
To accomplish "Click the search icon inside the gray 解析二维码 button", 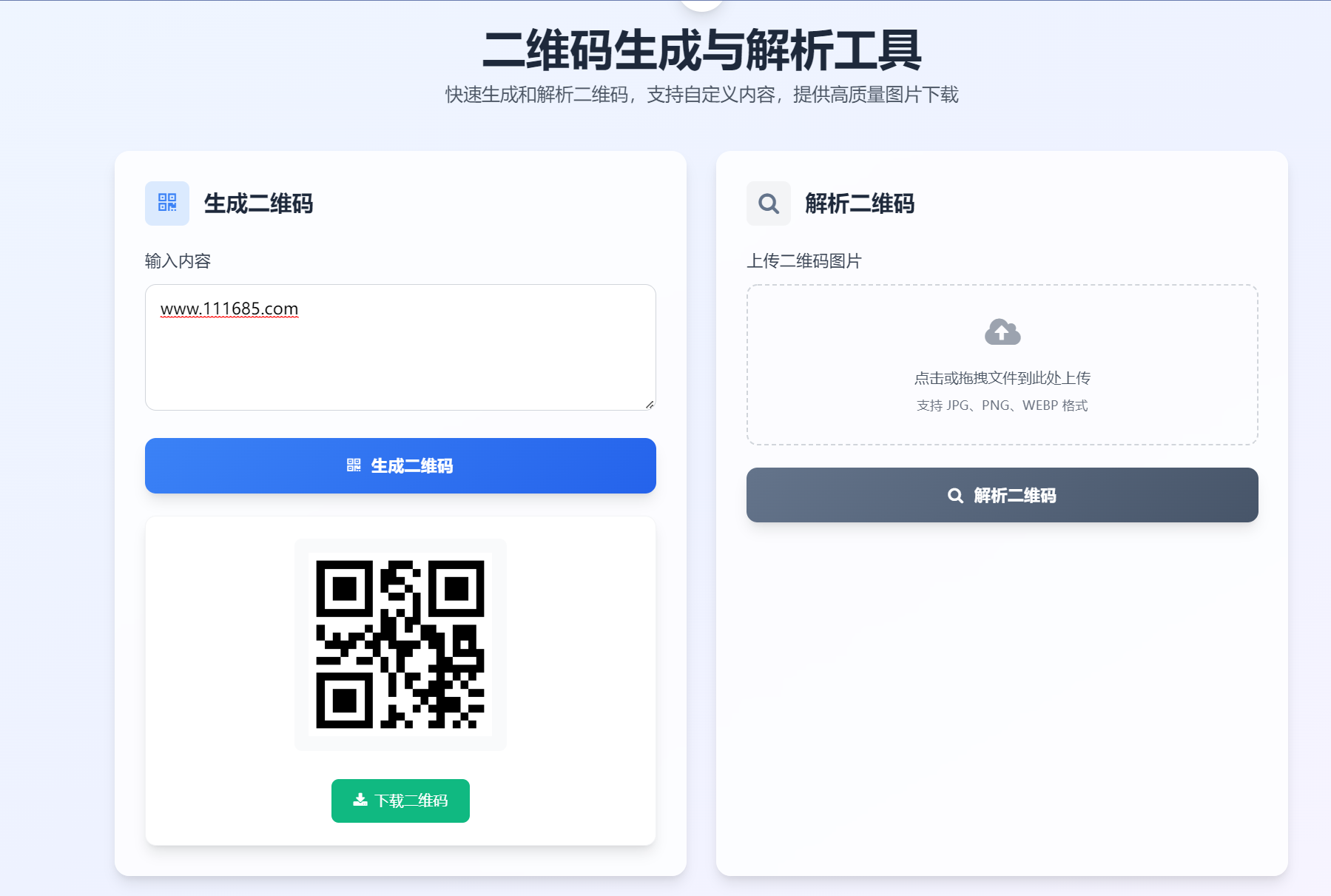I will pos(955,496).
